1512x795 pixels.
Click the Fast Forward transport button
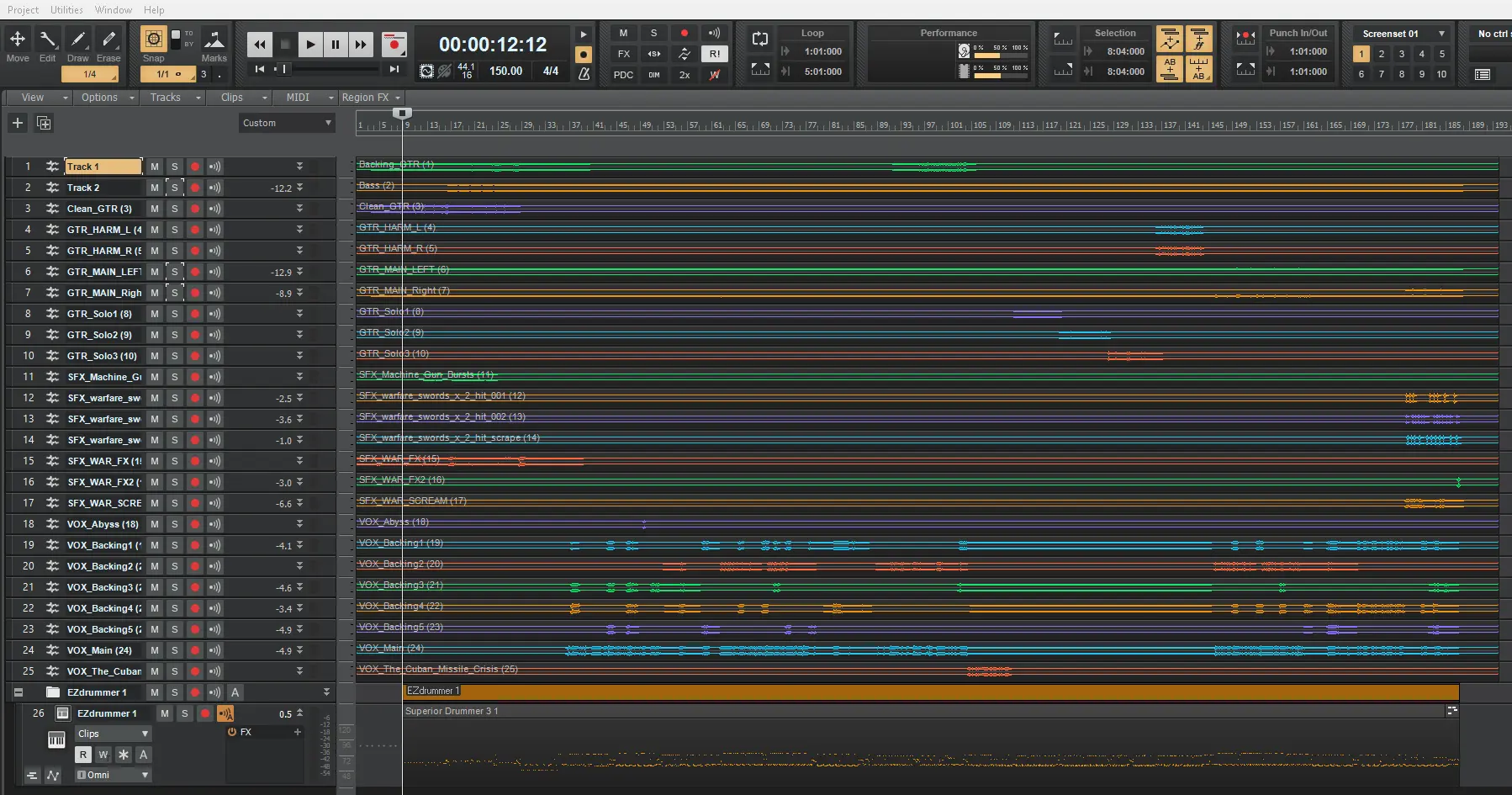pyautogui.click(x=361, y=45)
